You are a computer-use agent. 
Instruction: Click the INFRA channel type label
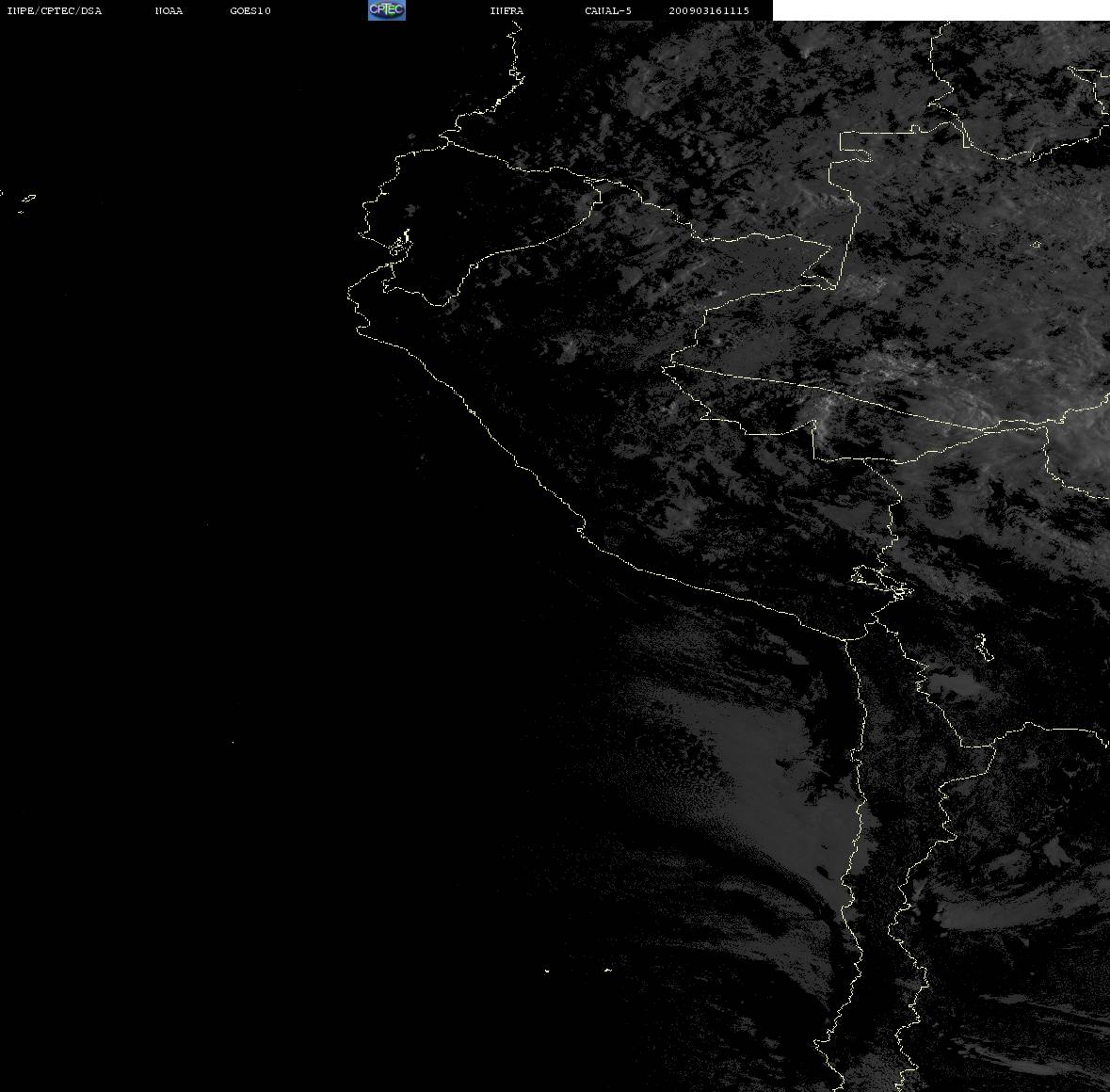[507, 10]
